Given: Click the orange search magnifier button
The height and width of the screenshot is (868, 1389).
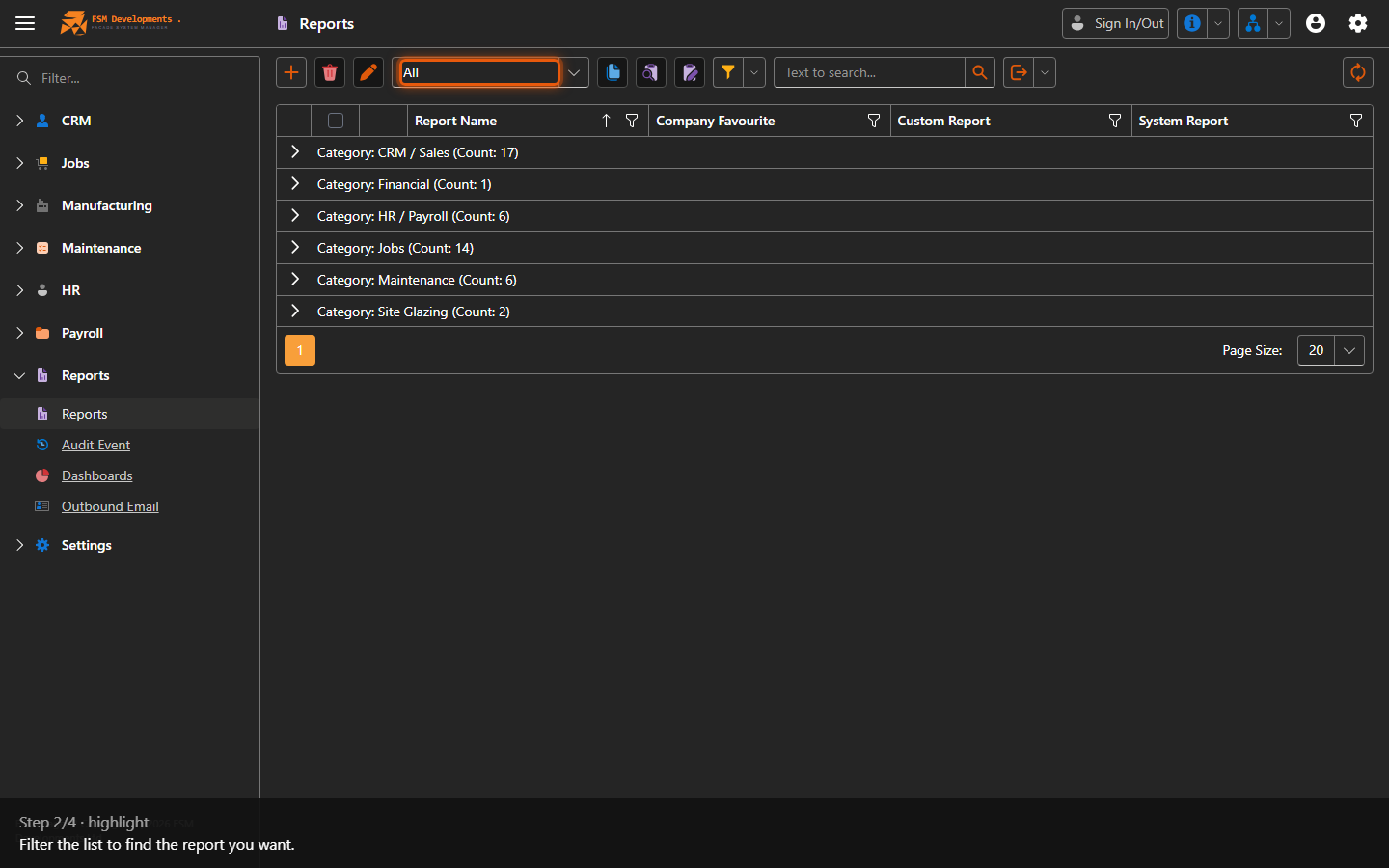Looking at the screenshot, I should [980, 72].
